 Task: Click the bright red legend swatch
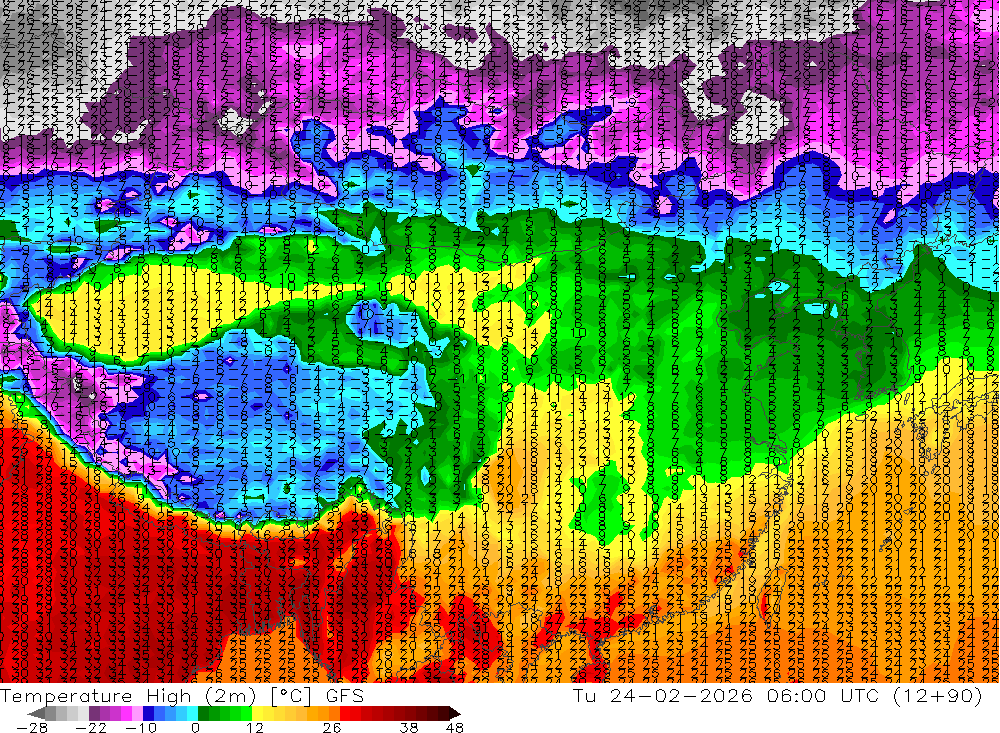[x=344, y=713]
